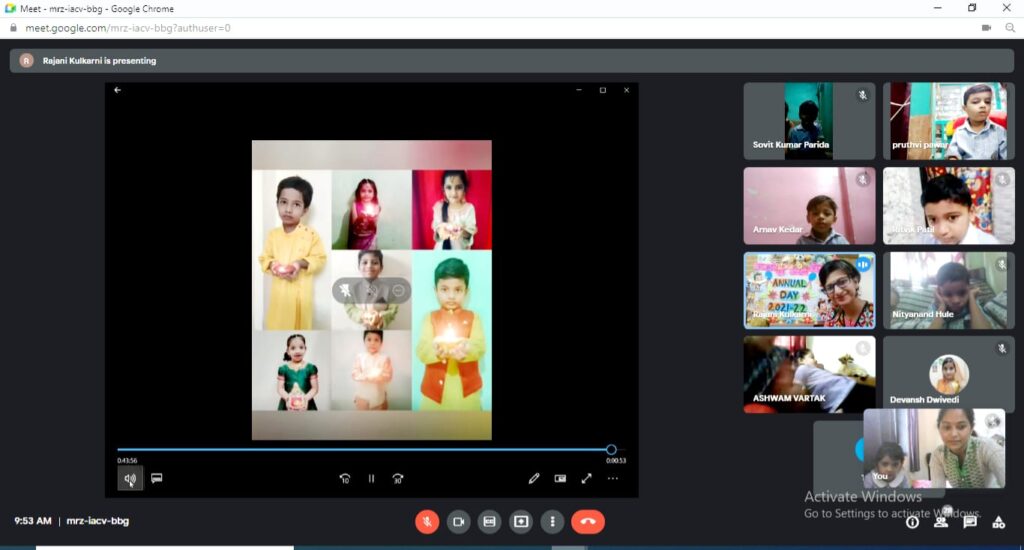Image resolution: width=1024 pixels, height=550 pixels.
Task: Open meeting details info icon
Action: (x=912, y=522)
